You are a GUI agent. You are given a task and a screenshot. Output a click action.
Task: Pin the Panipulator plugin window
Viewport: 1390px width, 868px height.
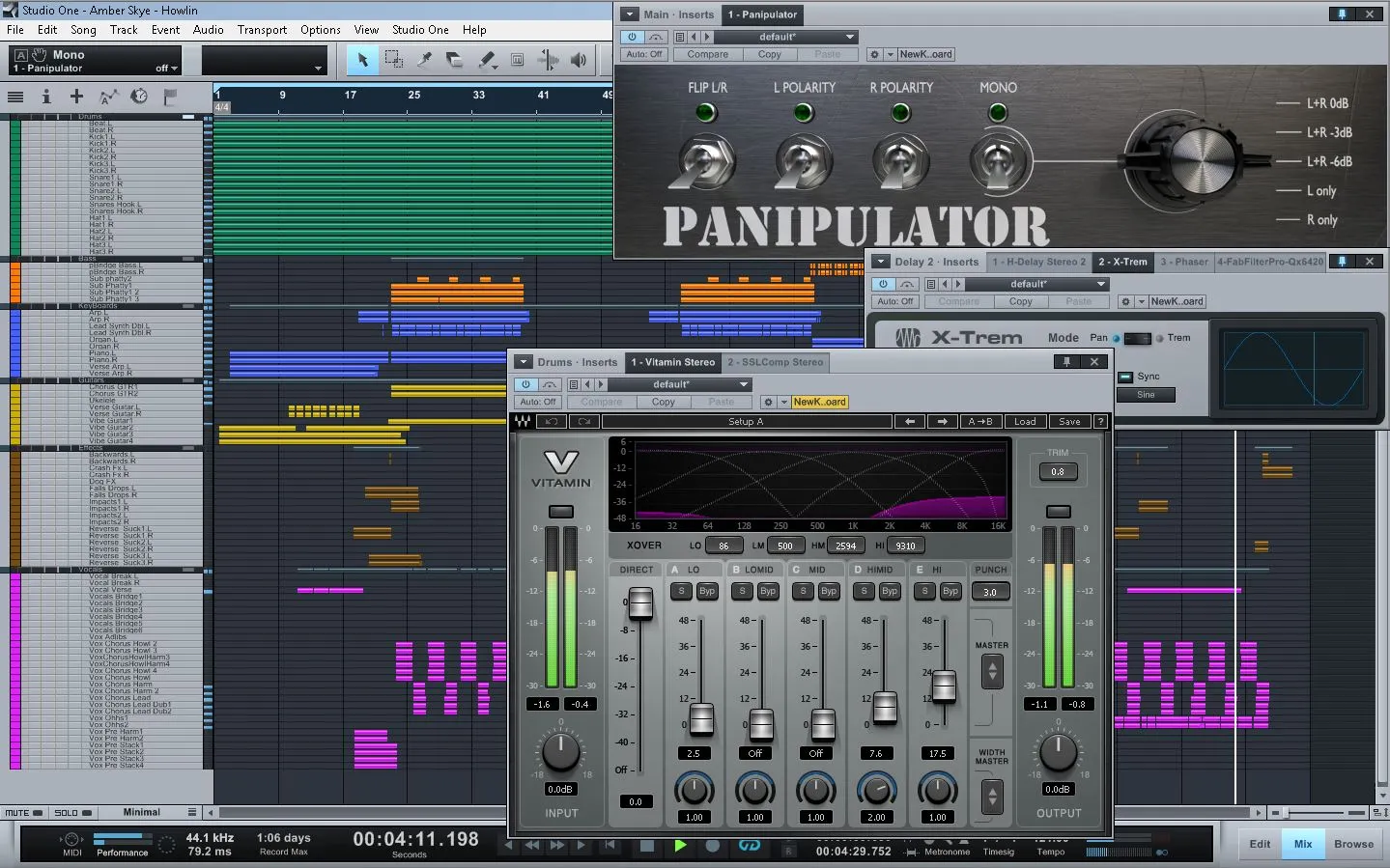(1342, 14)
